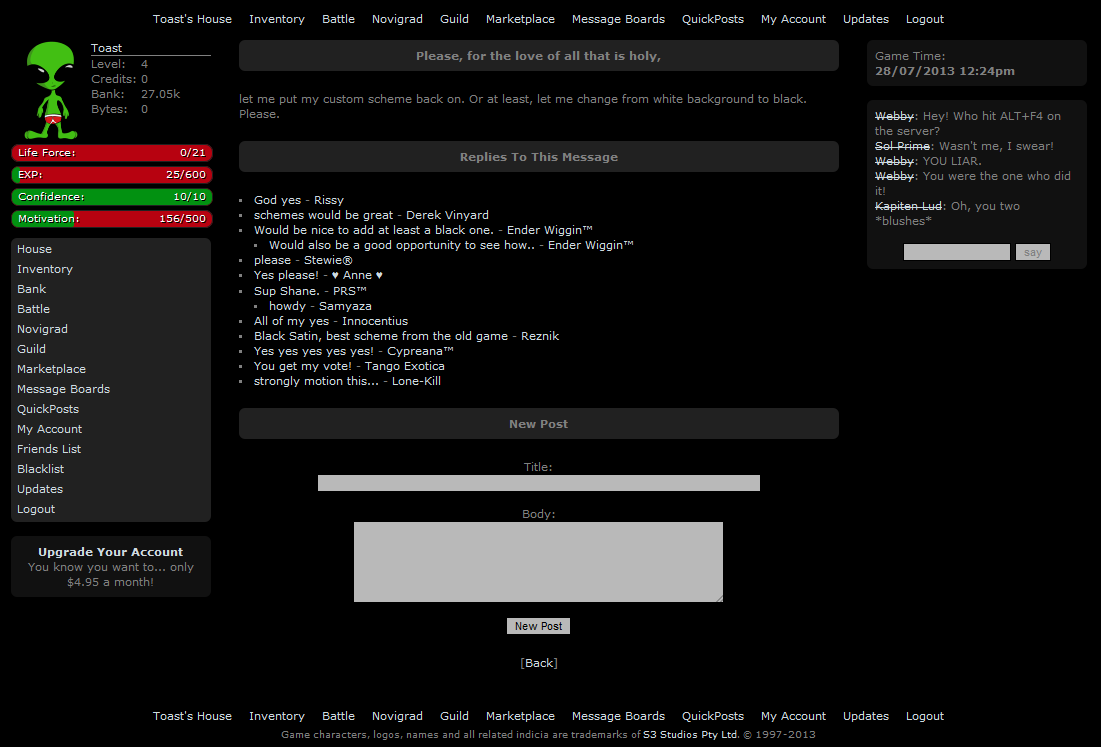1101x747 pixels.
Task: Select Bank in the left sidebar
Action: 32,289
